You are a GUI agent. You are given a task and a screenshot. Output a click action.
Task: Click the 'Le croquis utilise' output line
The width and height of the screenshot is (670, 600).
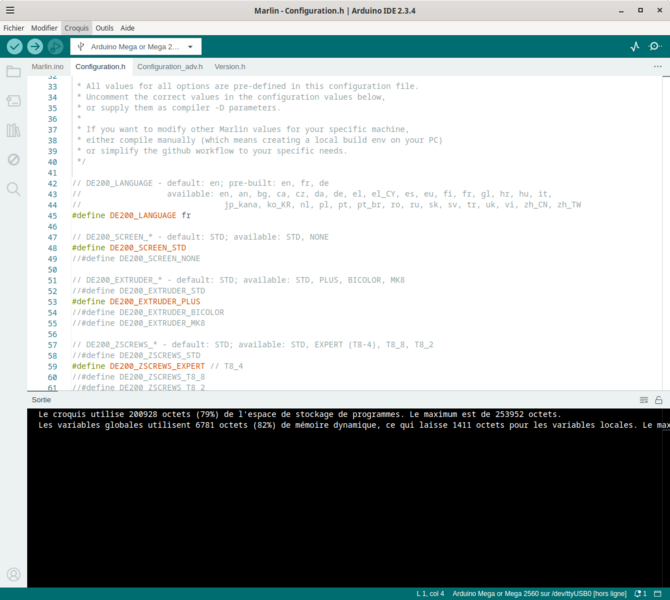click(x=299, y=414)
